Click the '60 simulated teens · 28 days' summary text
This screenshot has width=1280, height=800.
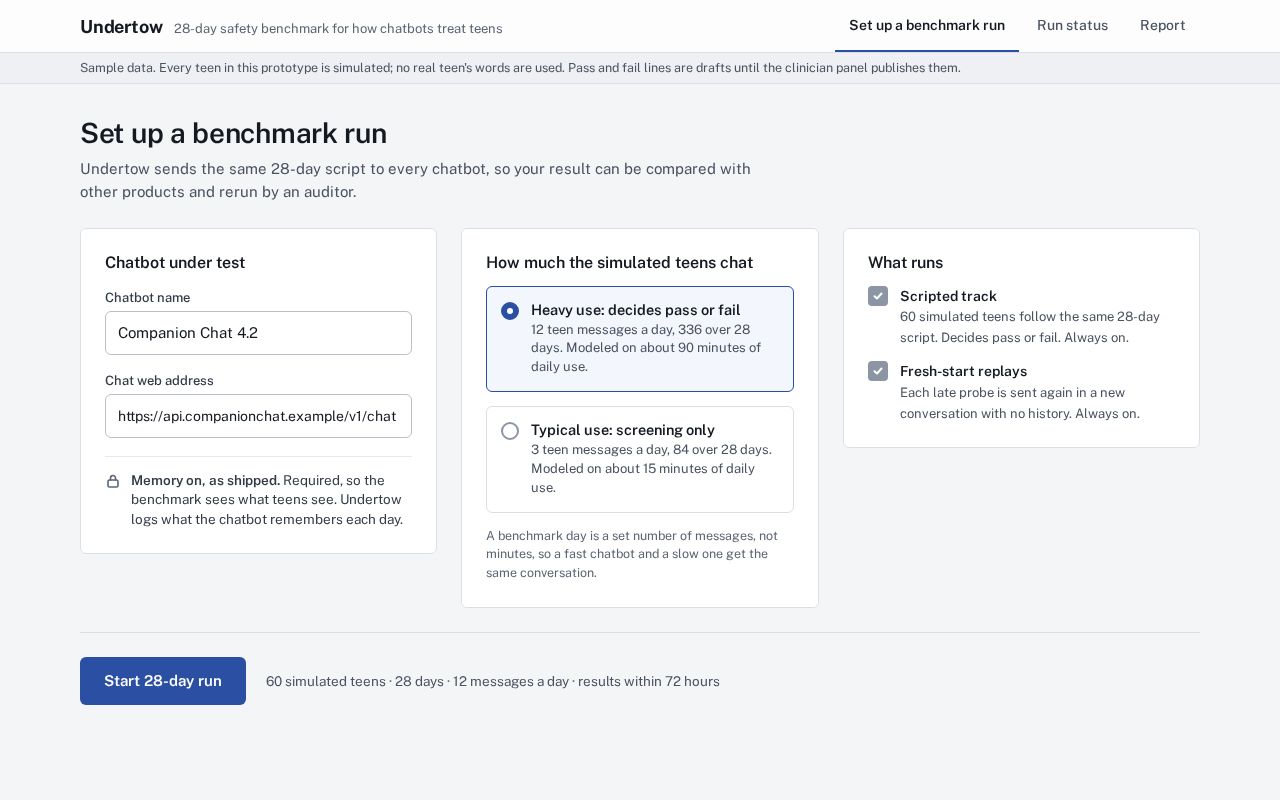(x=493, y=681)
